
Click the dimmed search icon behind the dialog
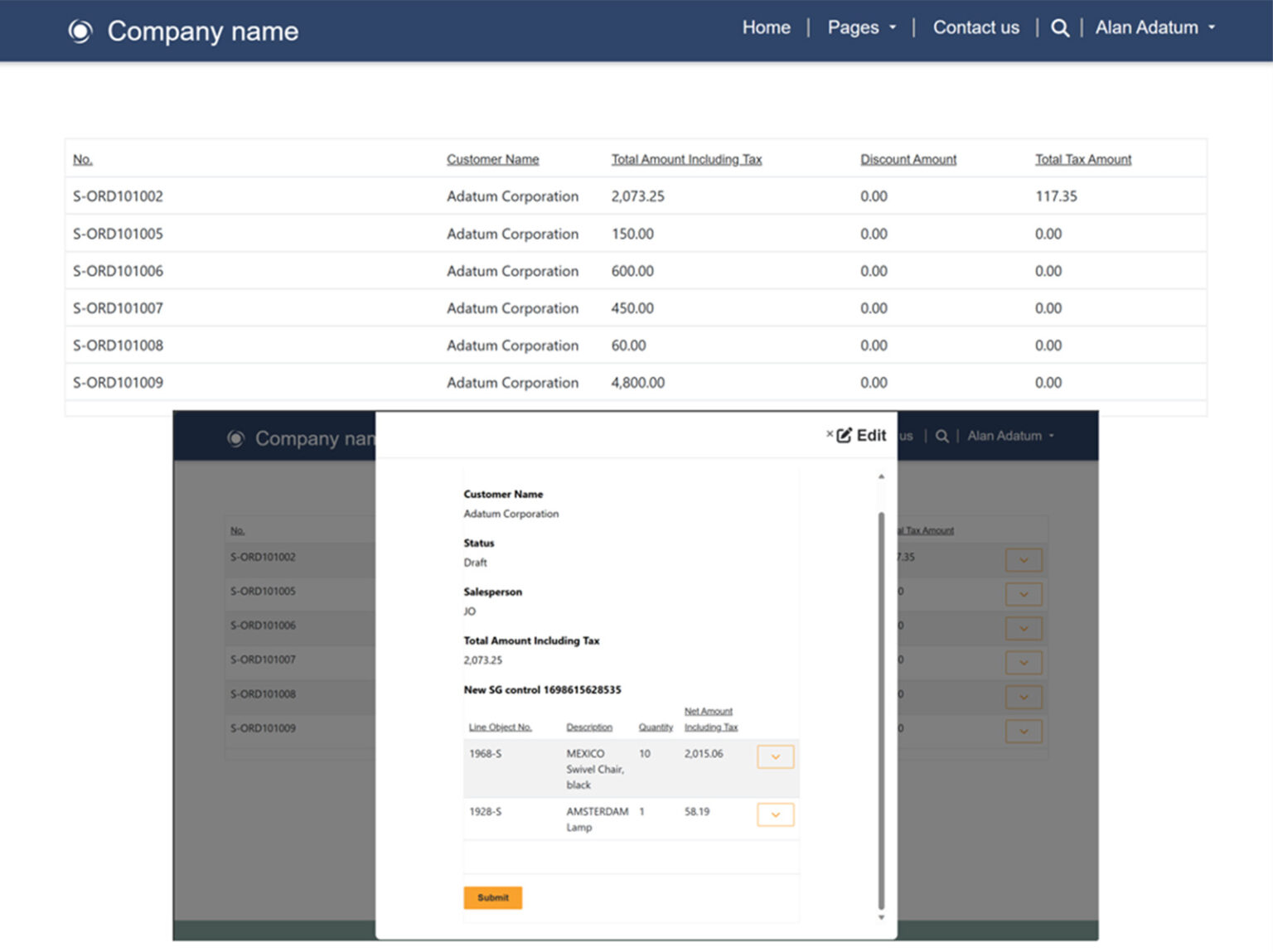coord(941,436)
